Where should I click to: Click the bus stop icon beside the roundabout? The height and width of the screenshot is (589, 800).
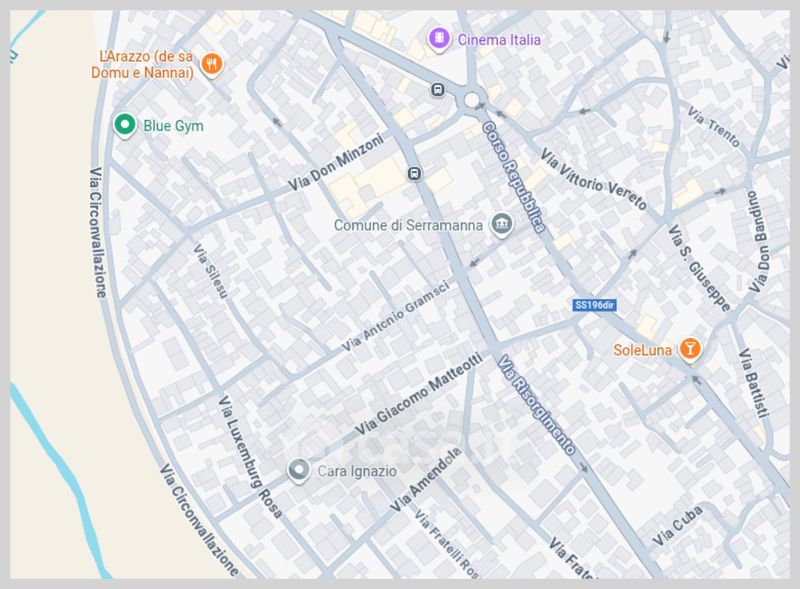click(x=437, y=90)
